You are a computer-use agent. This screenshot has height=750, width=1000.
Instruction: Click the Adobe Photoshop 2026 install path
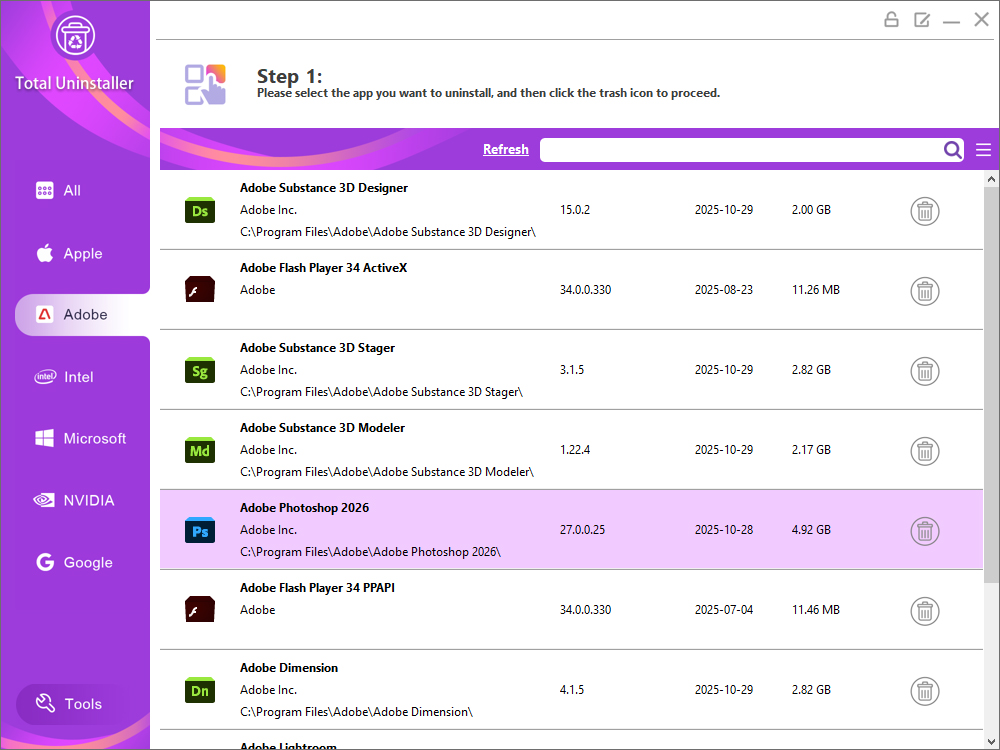coord(371,552)
